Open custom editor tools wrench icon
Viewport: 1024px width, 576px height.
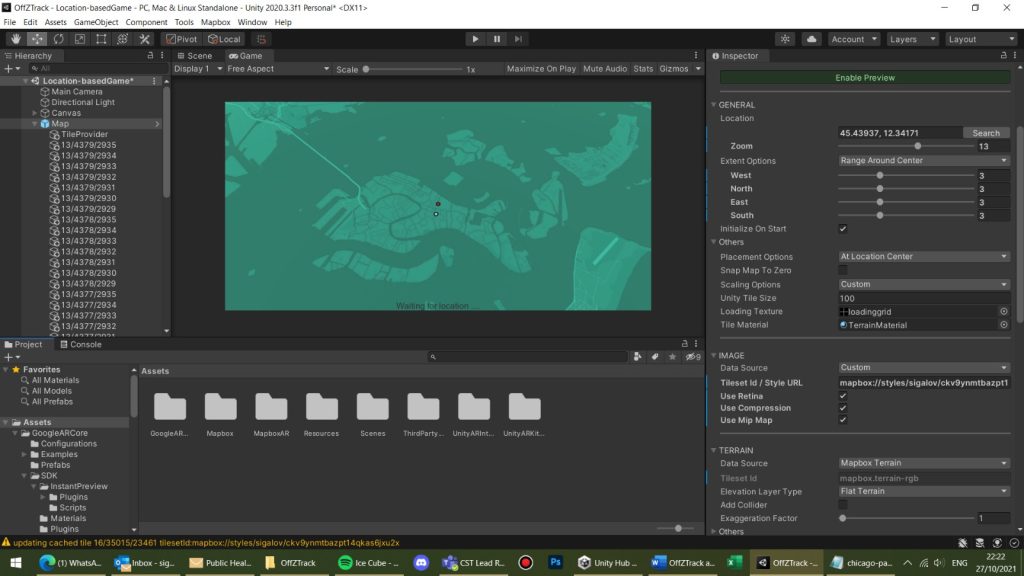[x=144, y=39]
